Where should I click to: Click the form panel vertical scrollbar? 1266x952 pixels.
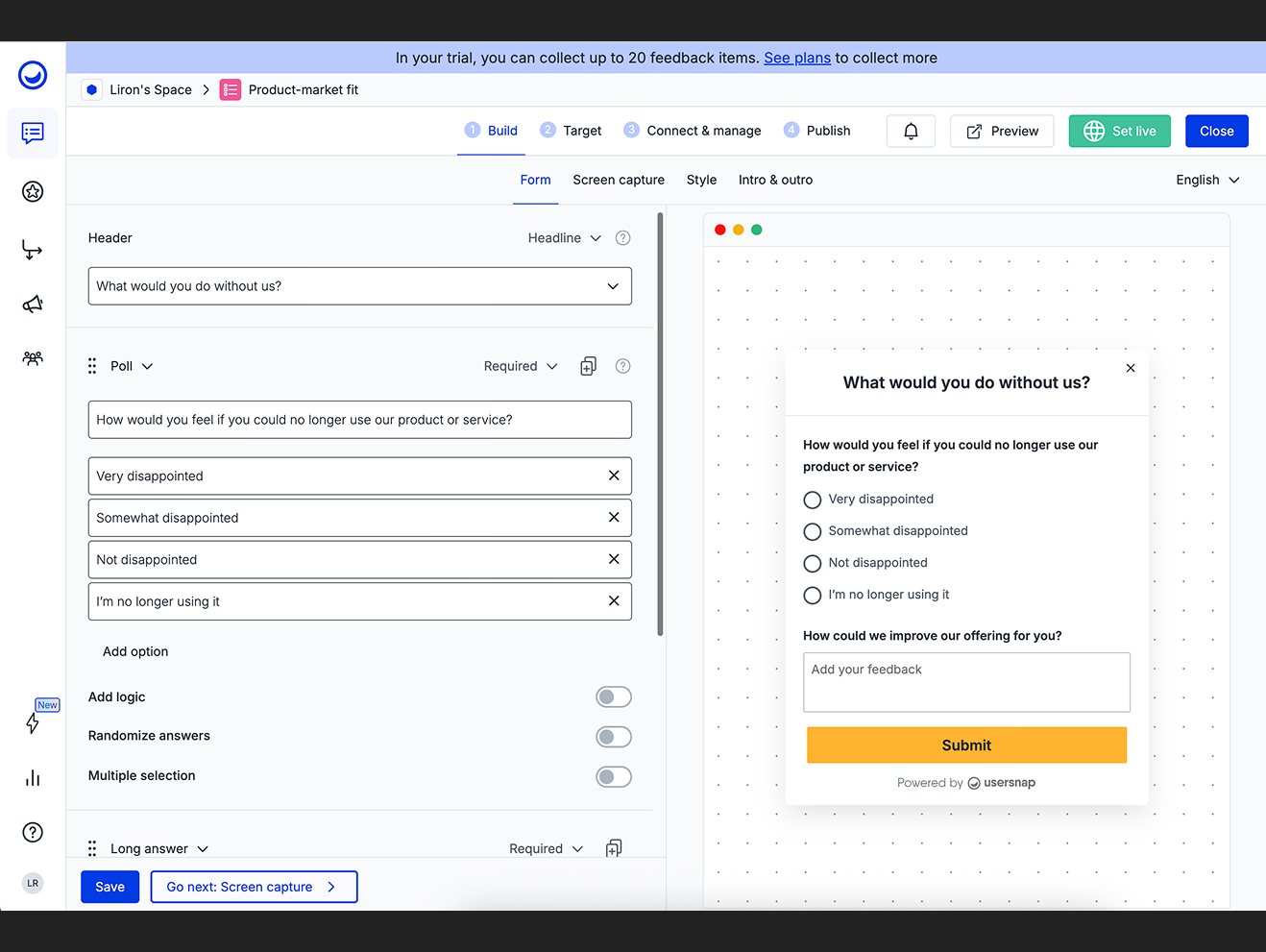click(x=660, y=423)
